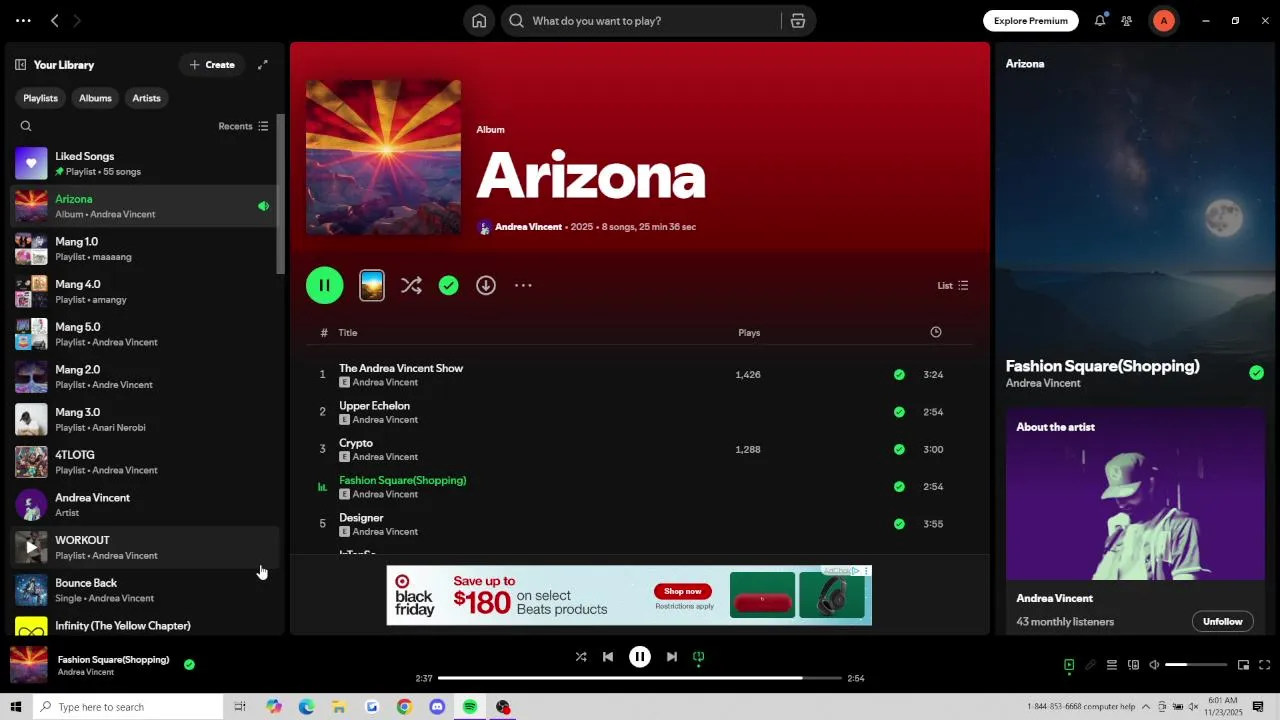1280x720 pixels.
Task: Filter library by Albums
Action: pyautogui.click(x=95, y=98)
